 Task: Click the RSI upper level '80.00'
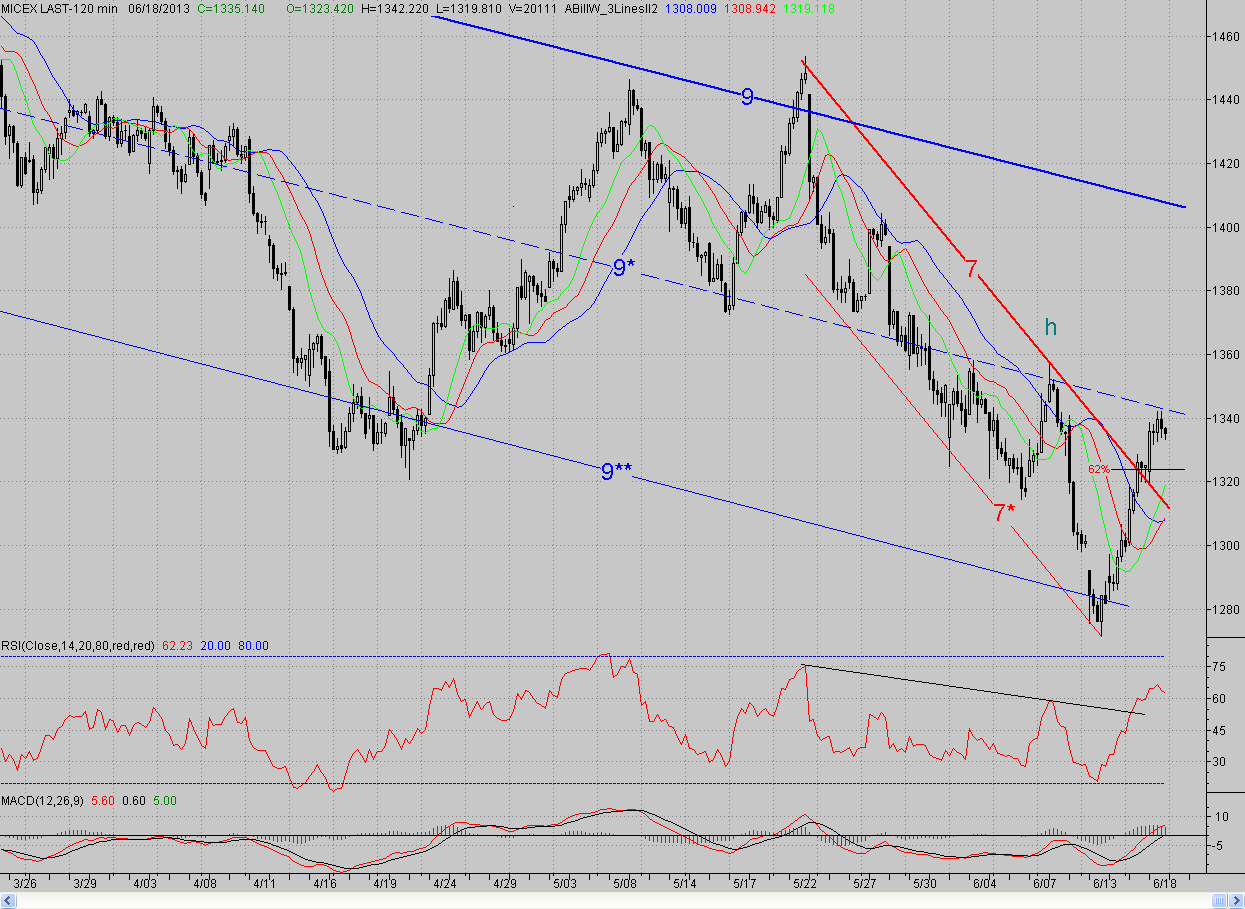pyautogui.click(x=254, y=646)
